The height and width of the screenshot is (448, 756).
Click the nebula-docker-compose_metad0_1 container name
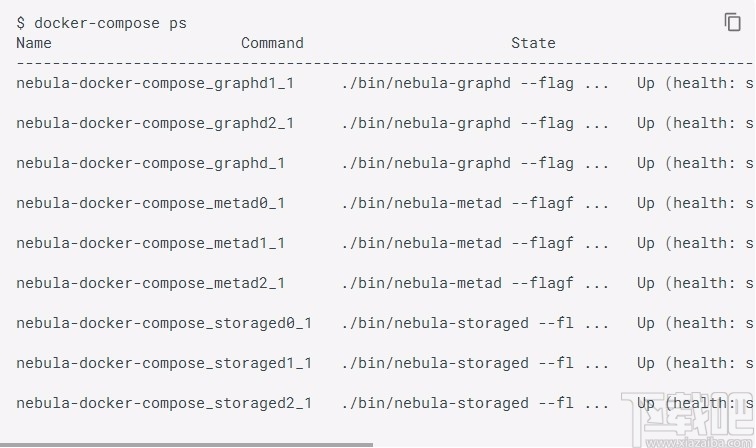coord(150,203)
